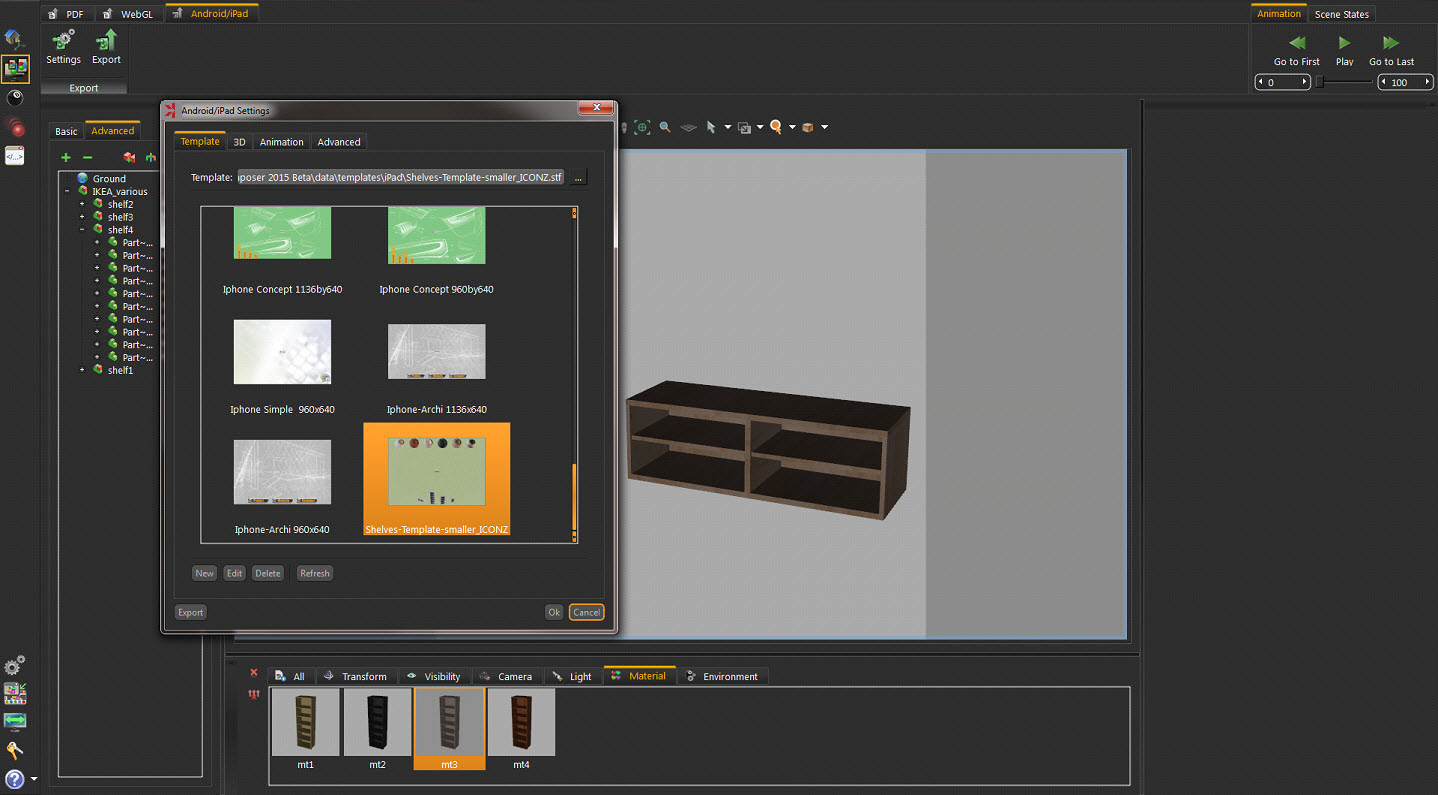This screenshot has width=1438, height=795.
Task: Click the New template button
Action: tap(204, 573)
